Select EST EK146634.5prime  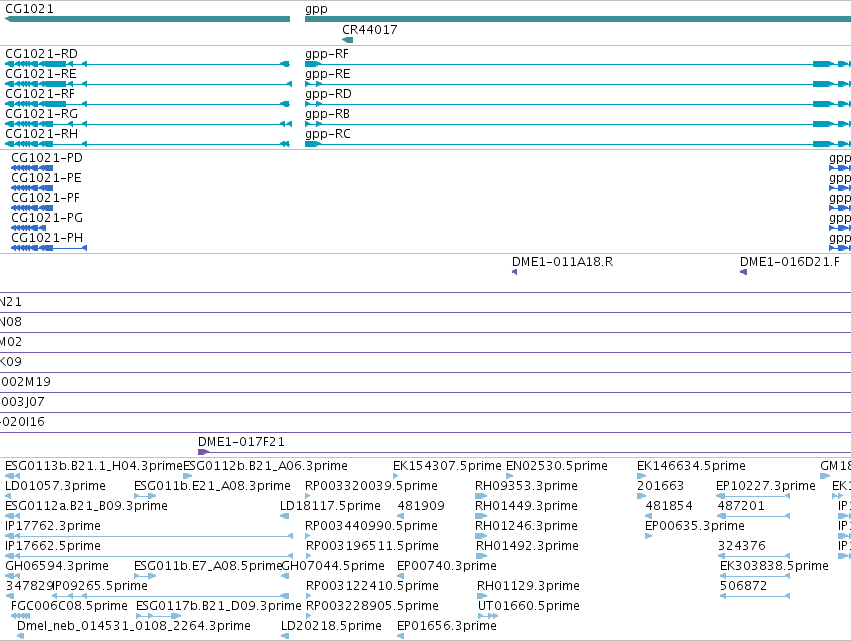[691, 466]
